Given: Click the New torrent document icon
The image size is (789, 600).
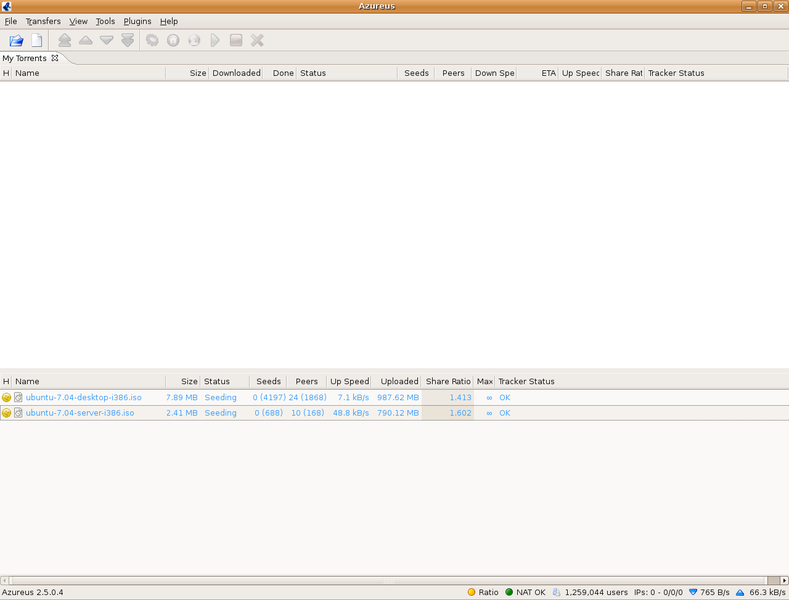Looking at the screenshot, I should point(37,40).
